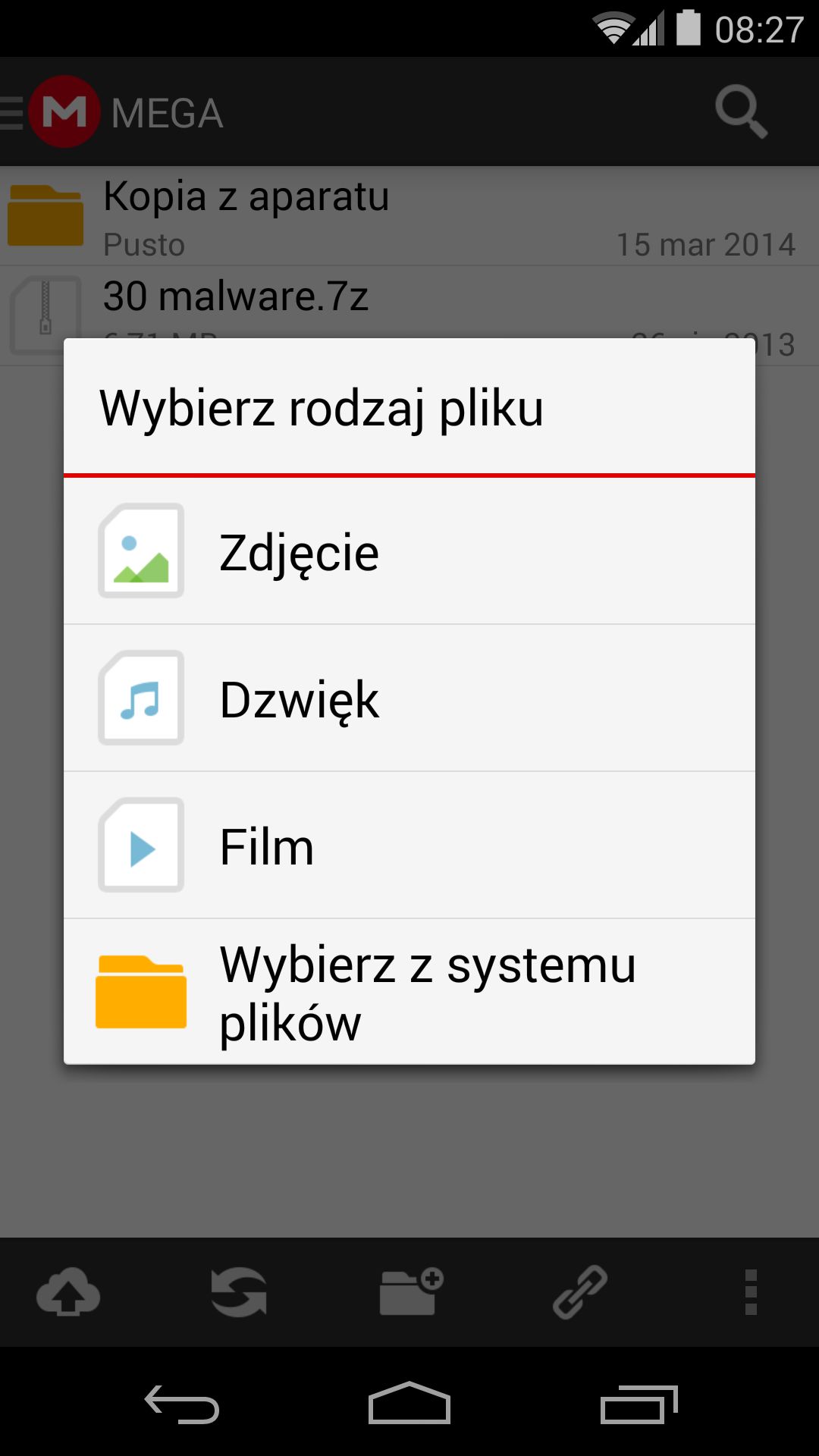819x1456 pixels.
Task: Open the MEGA navigation drawer logo
Action: (x=64, y=112)
